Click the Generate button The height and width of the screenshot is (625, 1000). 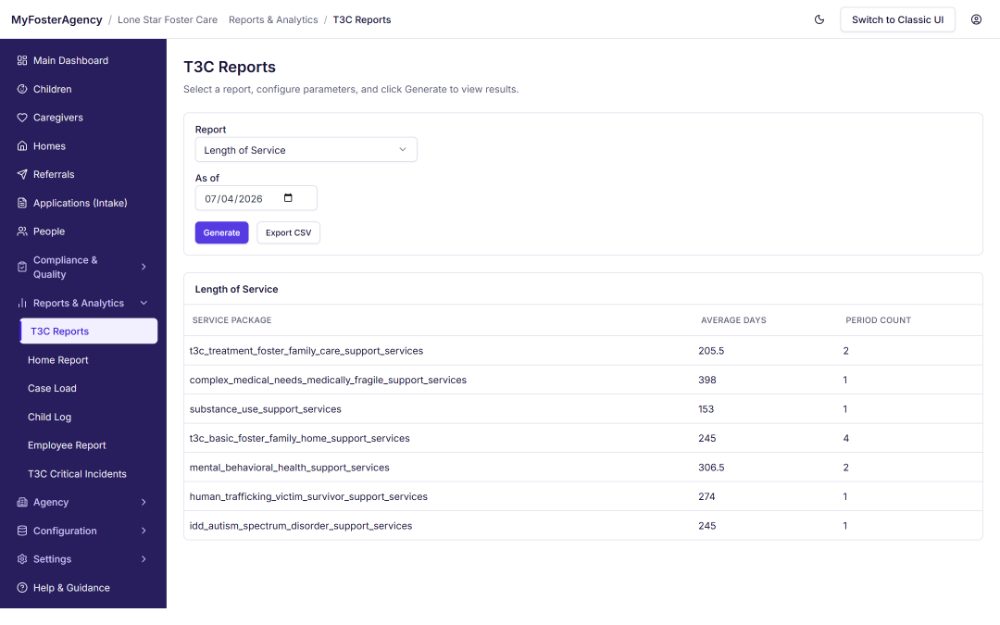[x=222, y=233]
